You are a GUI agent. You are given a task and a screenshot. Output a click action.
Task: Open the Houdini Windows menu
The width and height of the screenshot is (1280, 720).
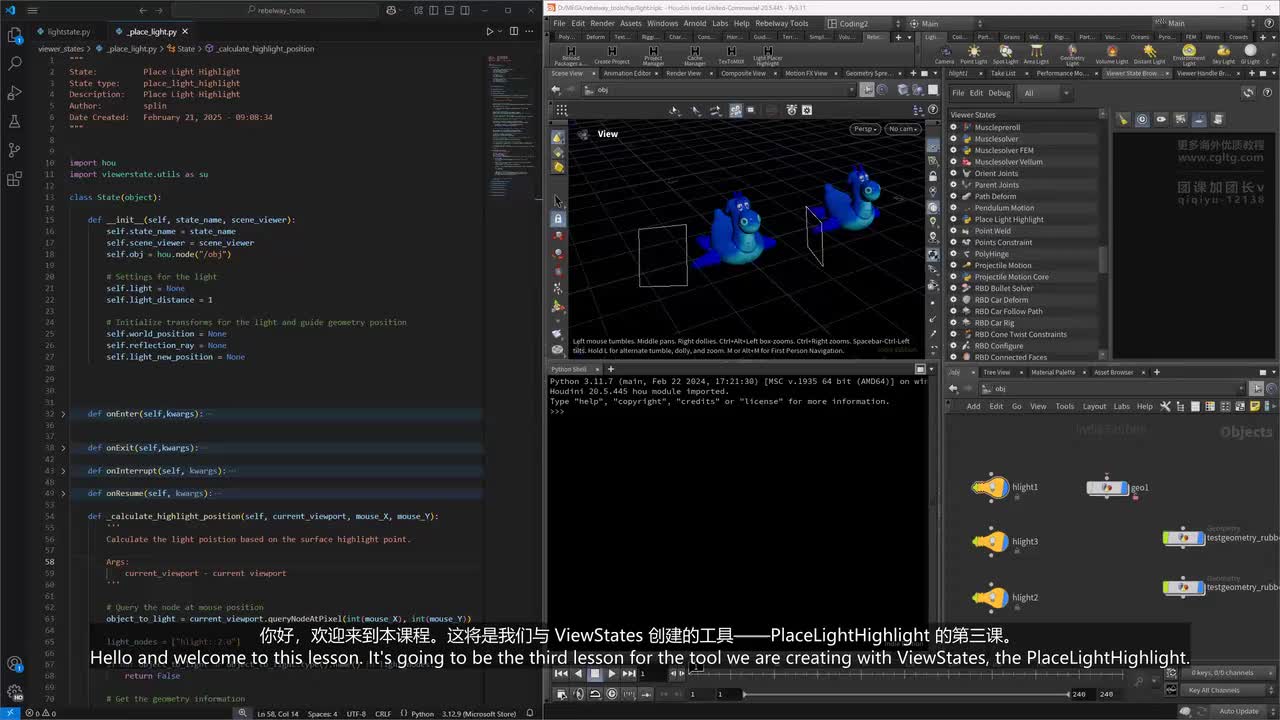click(x=662, y=23)
